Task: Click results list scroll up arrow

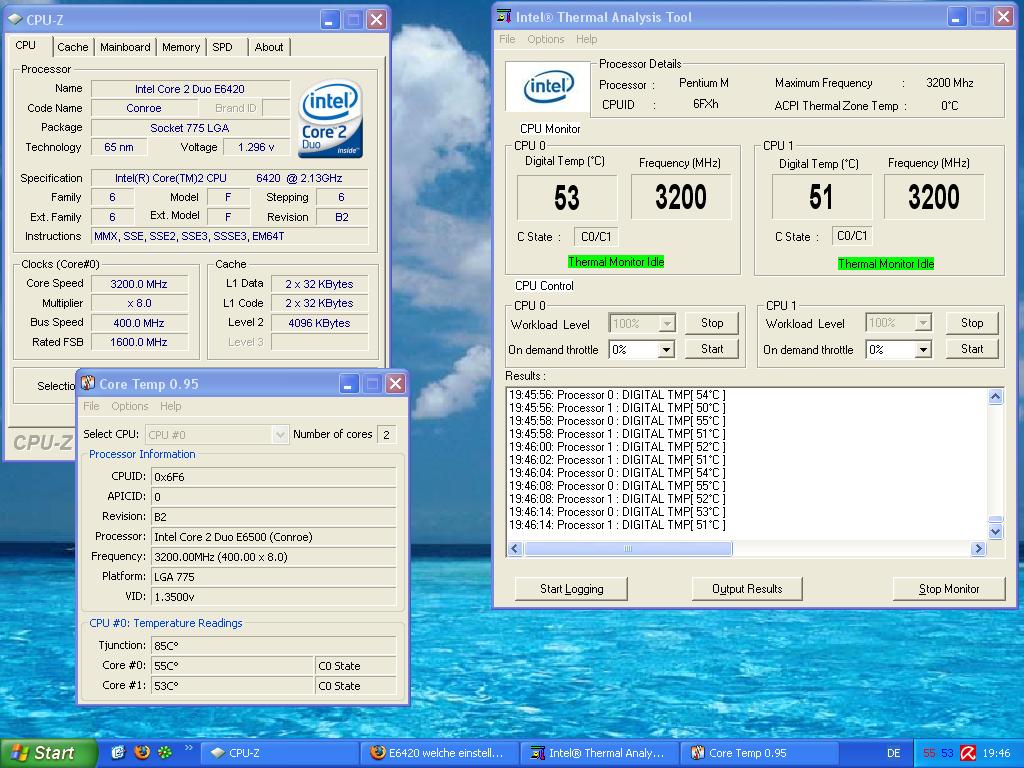Action: click(995, 396)
